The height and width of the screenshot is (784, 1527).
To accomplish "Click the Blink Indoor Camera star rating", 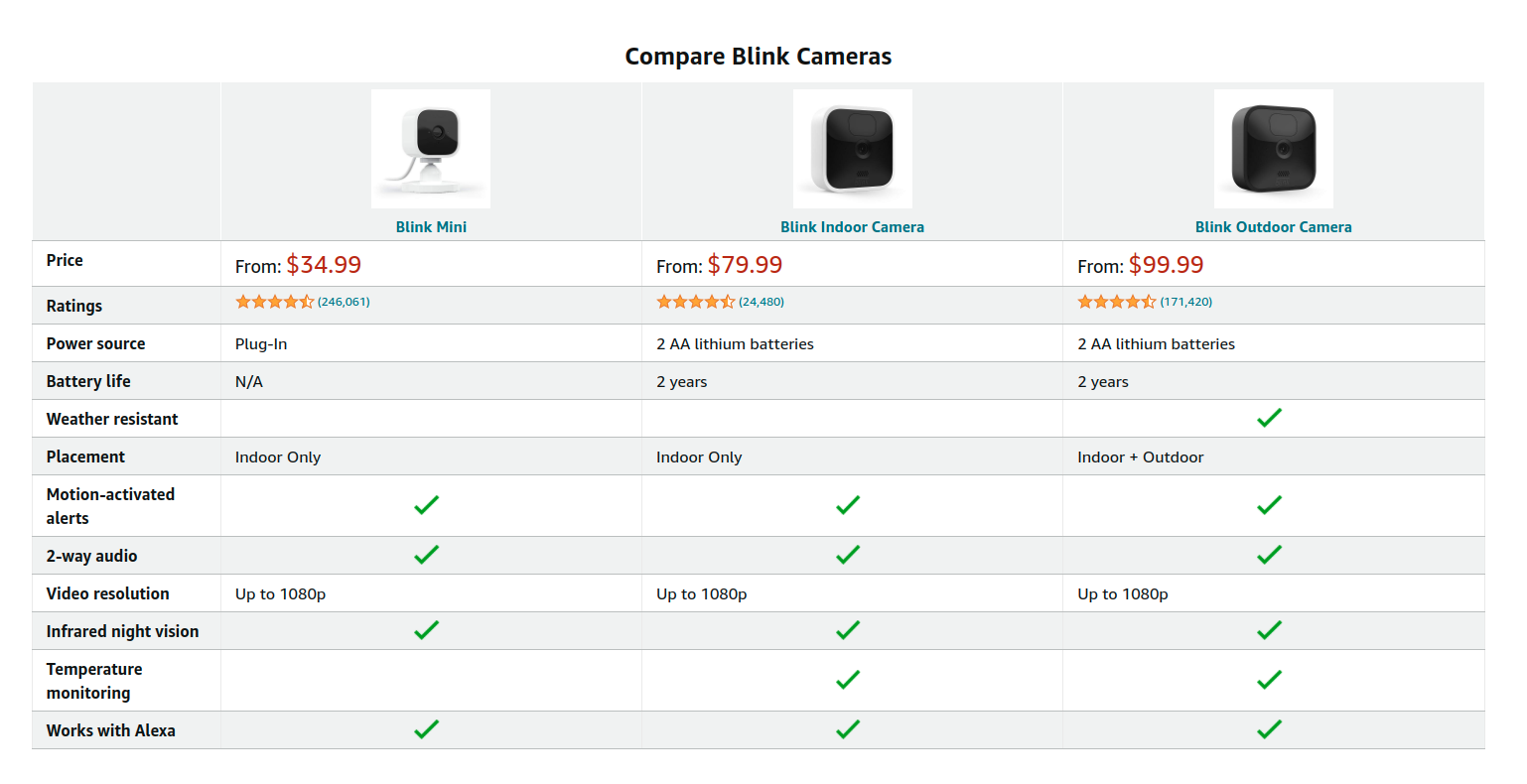I will (x=695, y=302).
